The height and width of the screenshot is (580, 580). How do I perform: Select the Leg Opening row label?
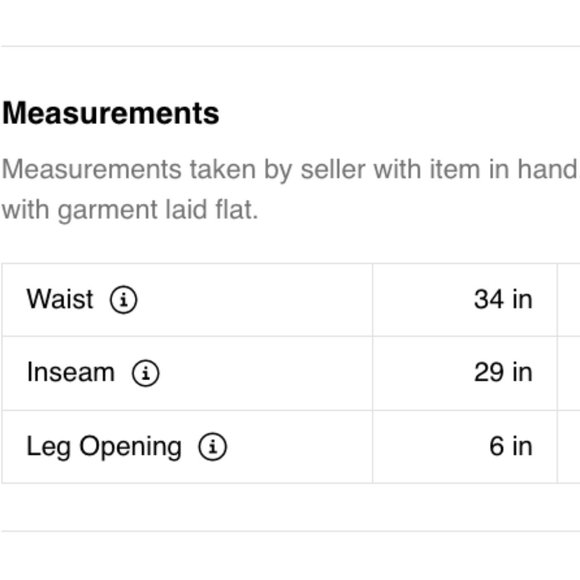(x=104, y=447)
